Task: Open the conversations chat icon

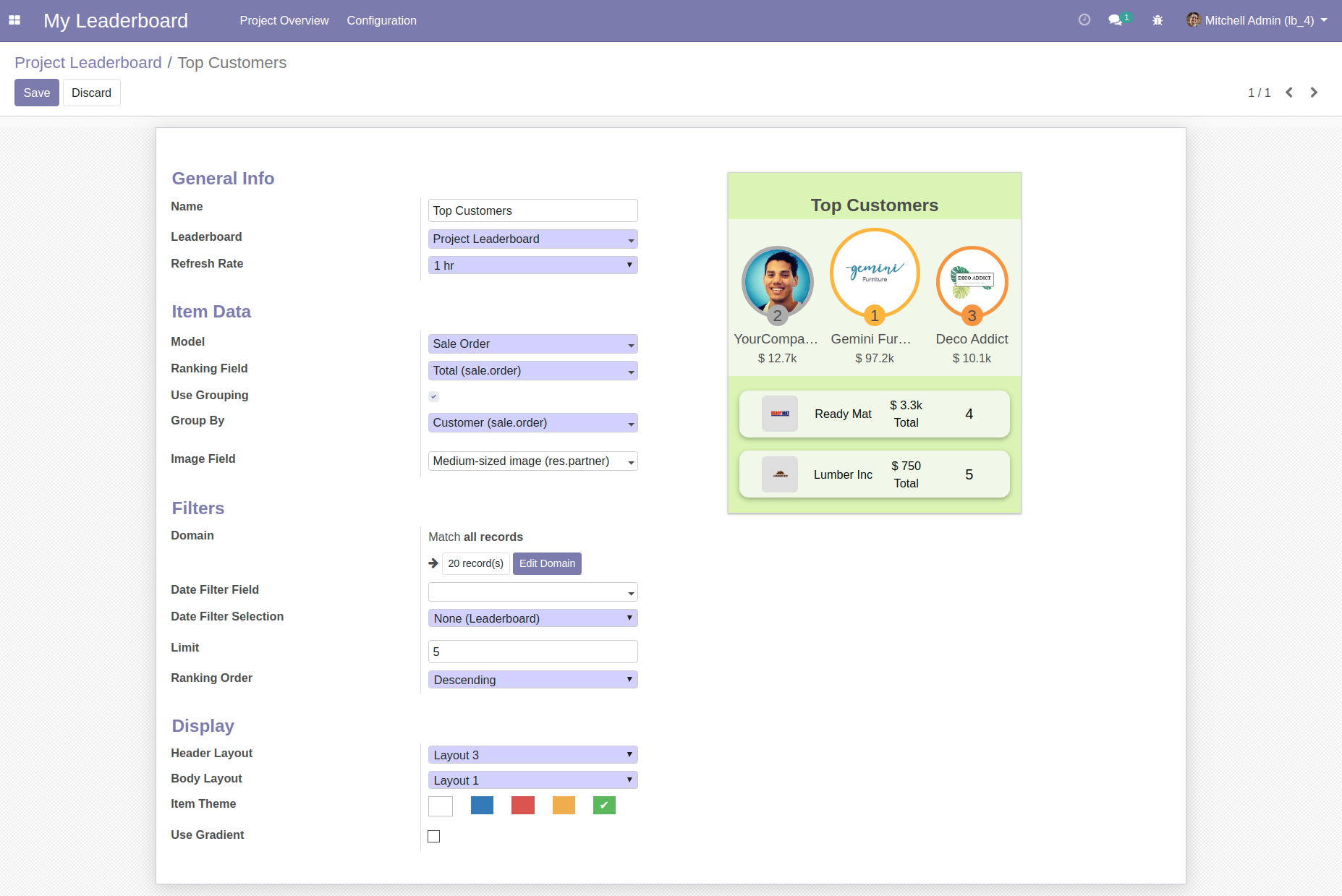Action: click(x=1116, y=20)
